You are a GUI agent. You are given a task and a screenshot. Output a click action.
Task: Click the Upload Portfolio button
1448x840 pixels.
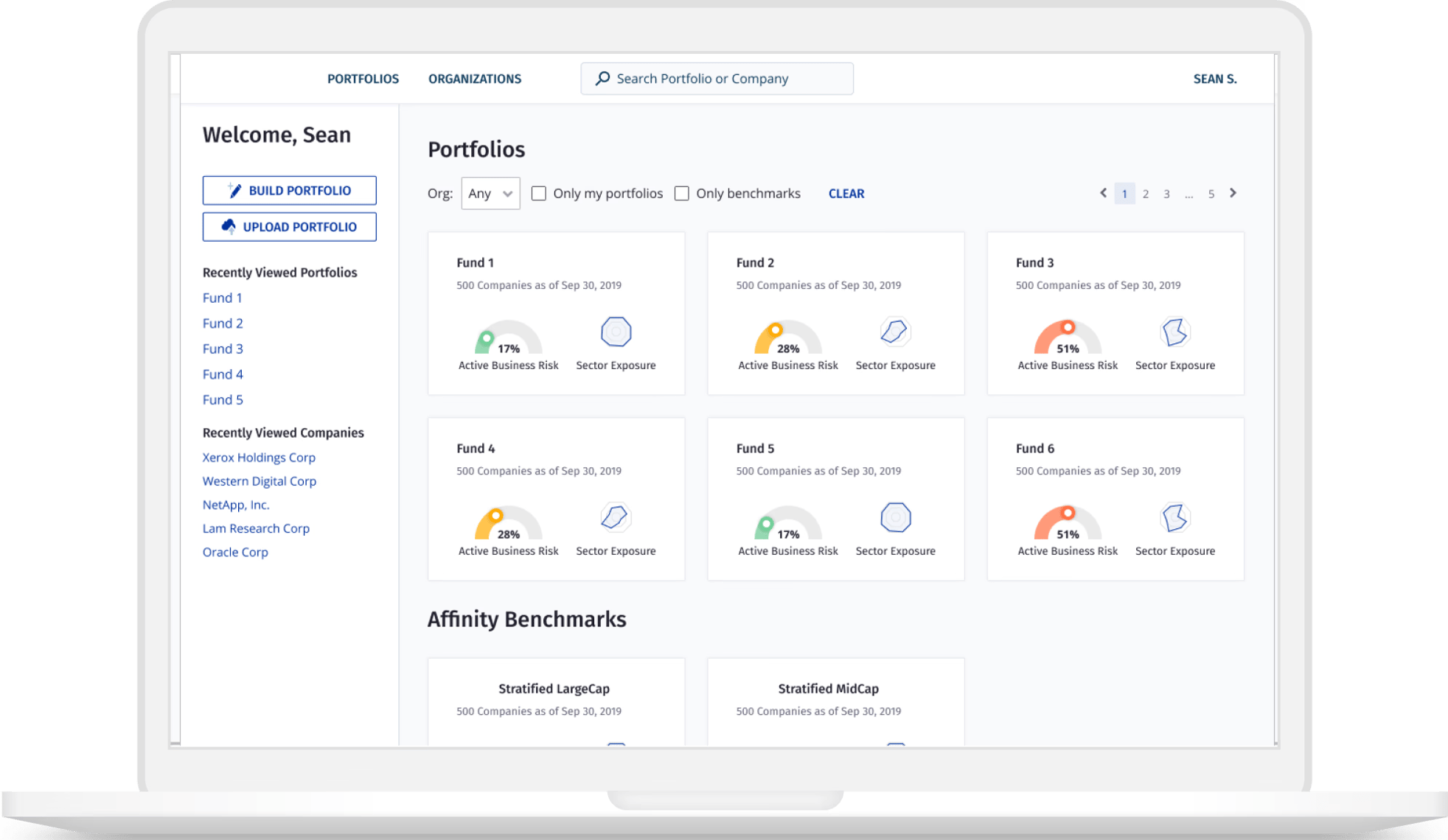[289, 227]
